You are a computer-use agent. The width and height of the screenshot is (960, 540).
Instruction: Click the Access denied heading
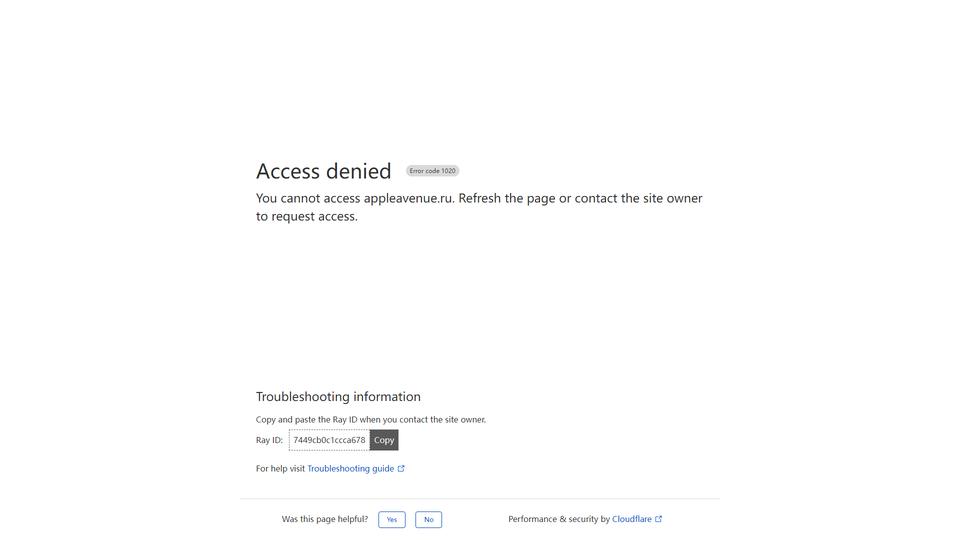pyautogui.click(x=323, y=171)
